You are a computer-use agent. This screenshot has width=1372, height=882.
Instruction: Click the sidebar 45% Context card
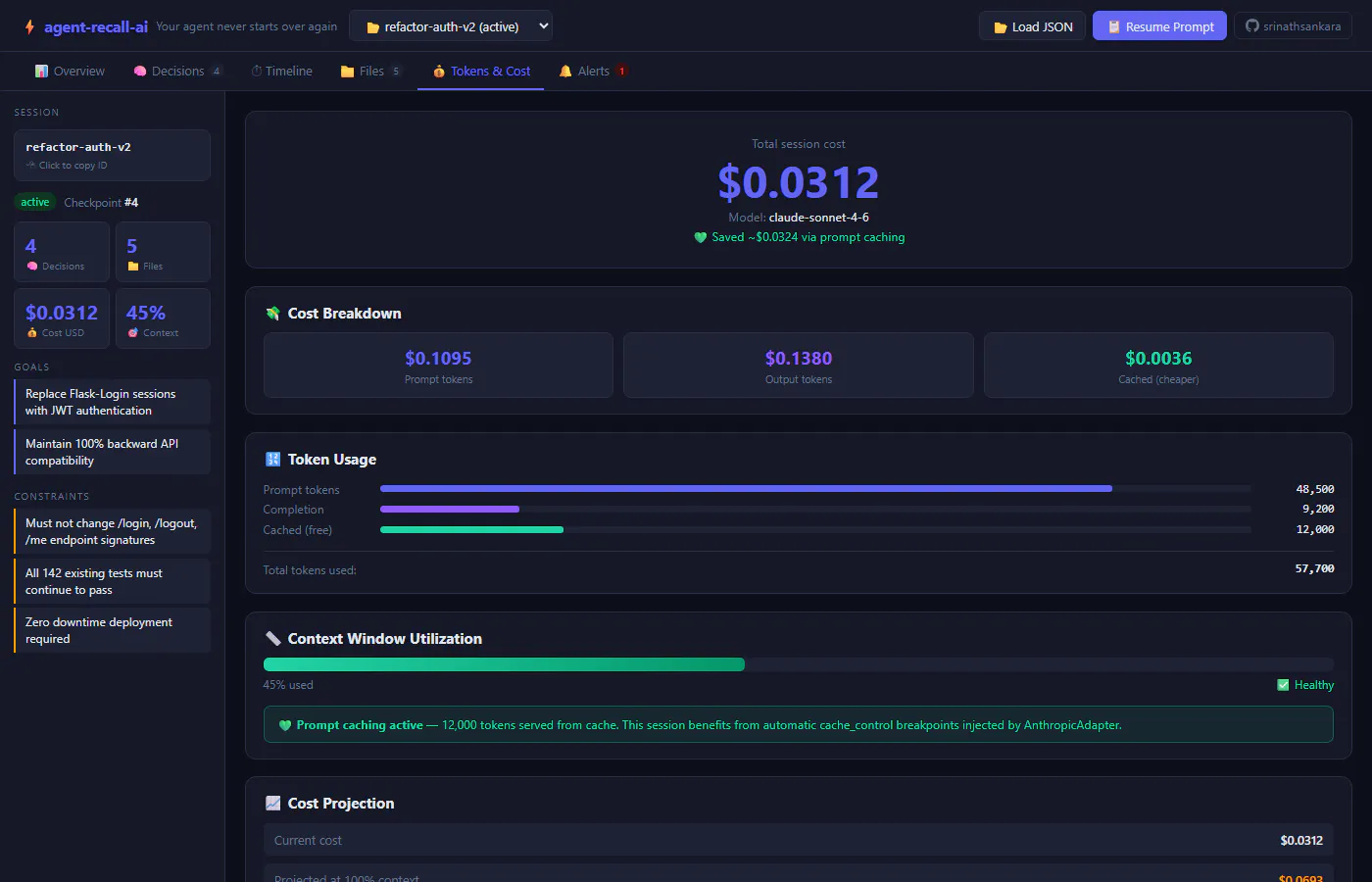(x=163, y=318)
